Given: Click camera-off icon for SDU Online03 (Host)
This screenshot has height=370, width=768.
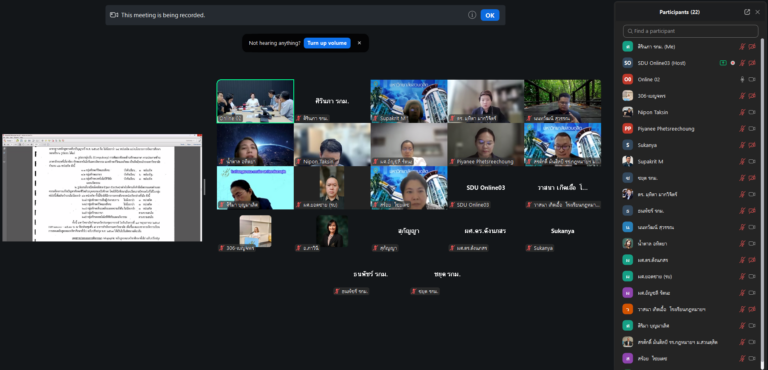Looking at the screenshot, I should click(x=752, y=63).
